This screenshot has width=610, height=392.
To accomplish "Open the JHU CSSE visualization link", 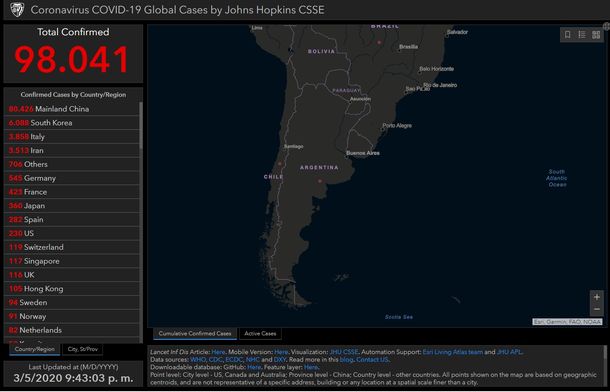I will [344, 352].
